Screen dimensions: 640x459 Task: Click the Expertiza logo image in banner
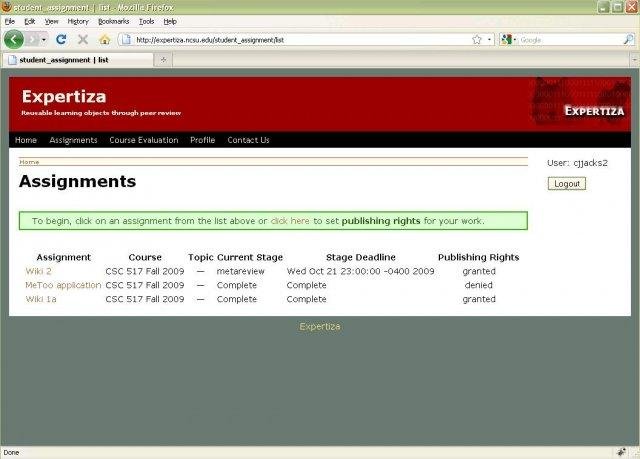580,102
